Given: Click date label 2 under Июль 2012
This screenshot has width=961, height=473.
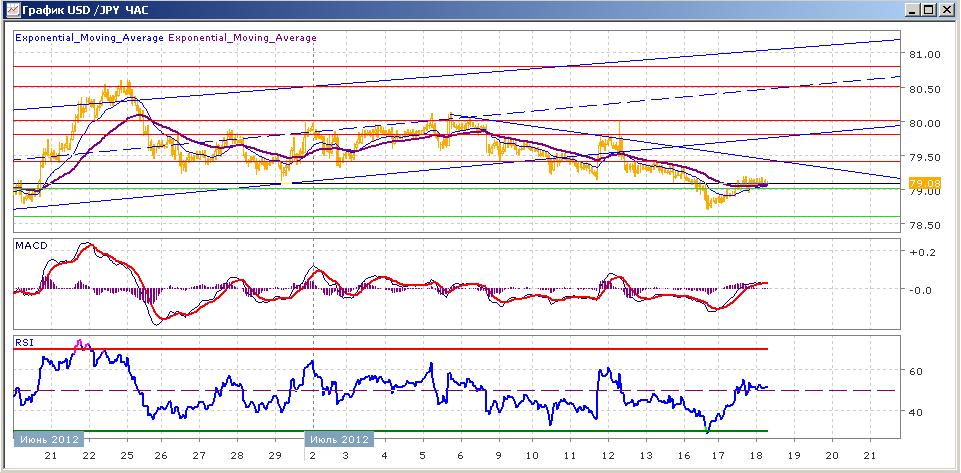Looking at the screenshot, I should [313, 456].
